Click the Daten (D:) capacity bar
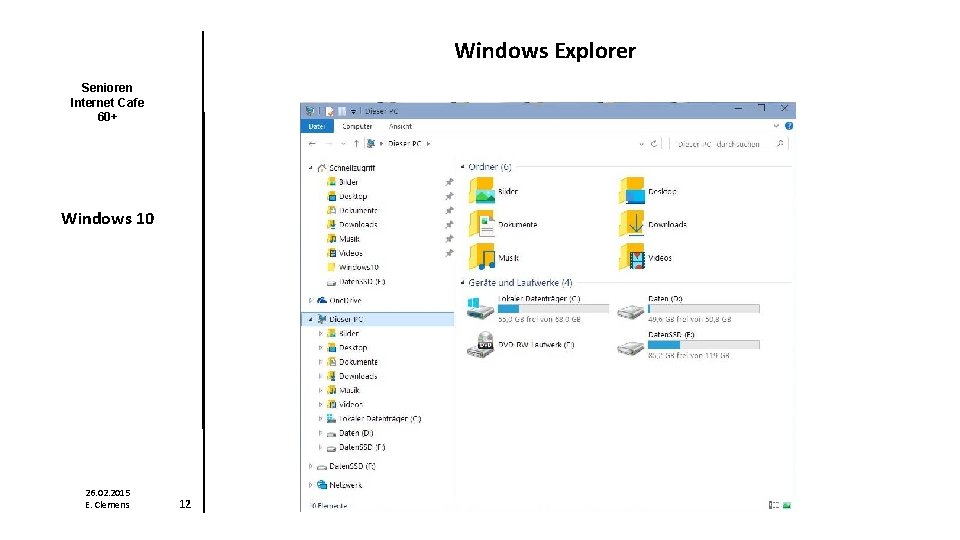This screenshot has width=960, height=540. tap(703, 309)
